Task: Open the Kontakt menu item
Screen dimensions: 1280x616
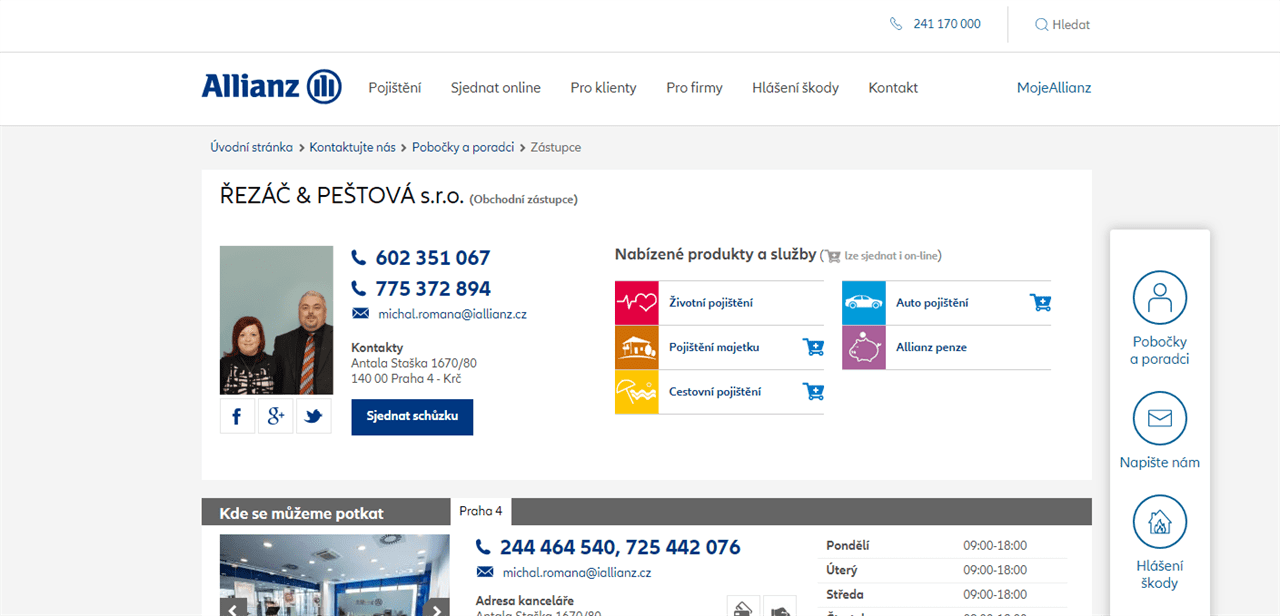Action: 893,88
